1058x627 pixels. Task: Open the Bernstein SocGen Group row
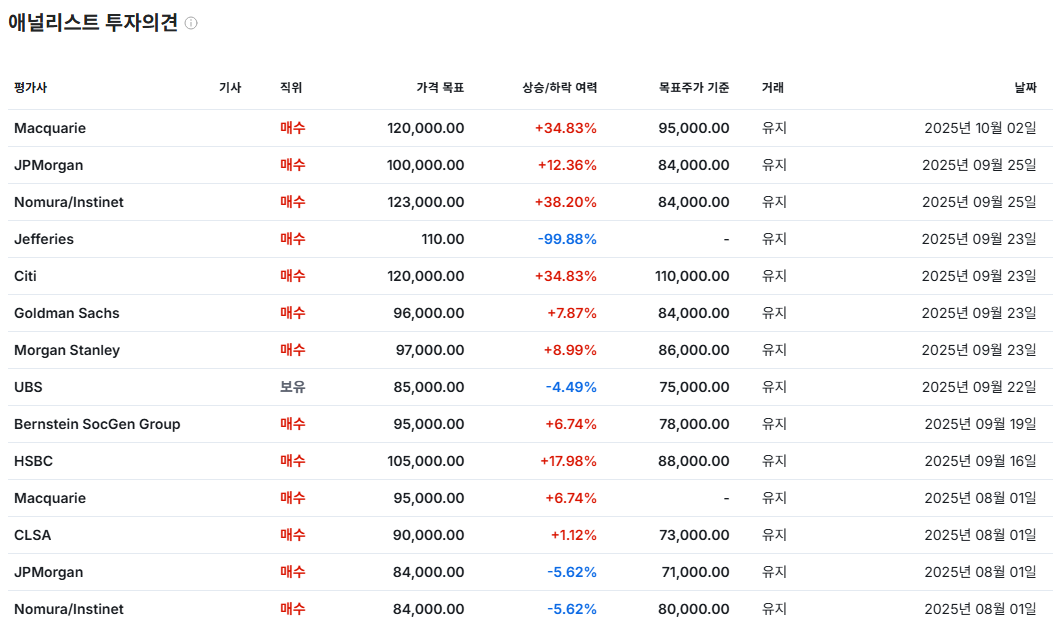530,425
